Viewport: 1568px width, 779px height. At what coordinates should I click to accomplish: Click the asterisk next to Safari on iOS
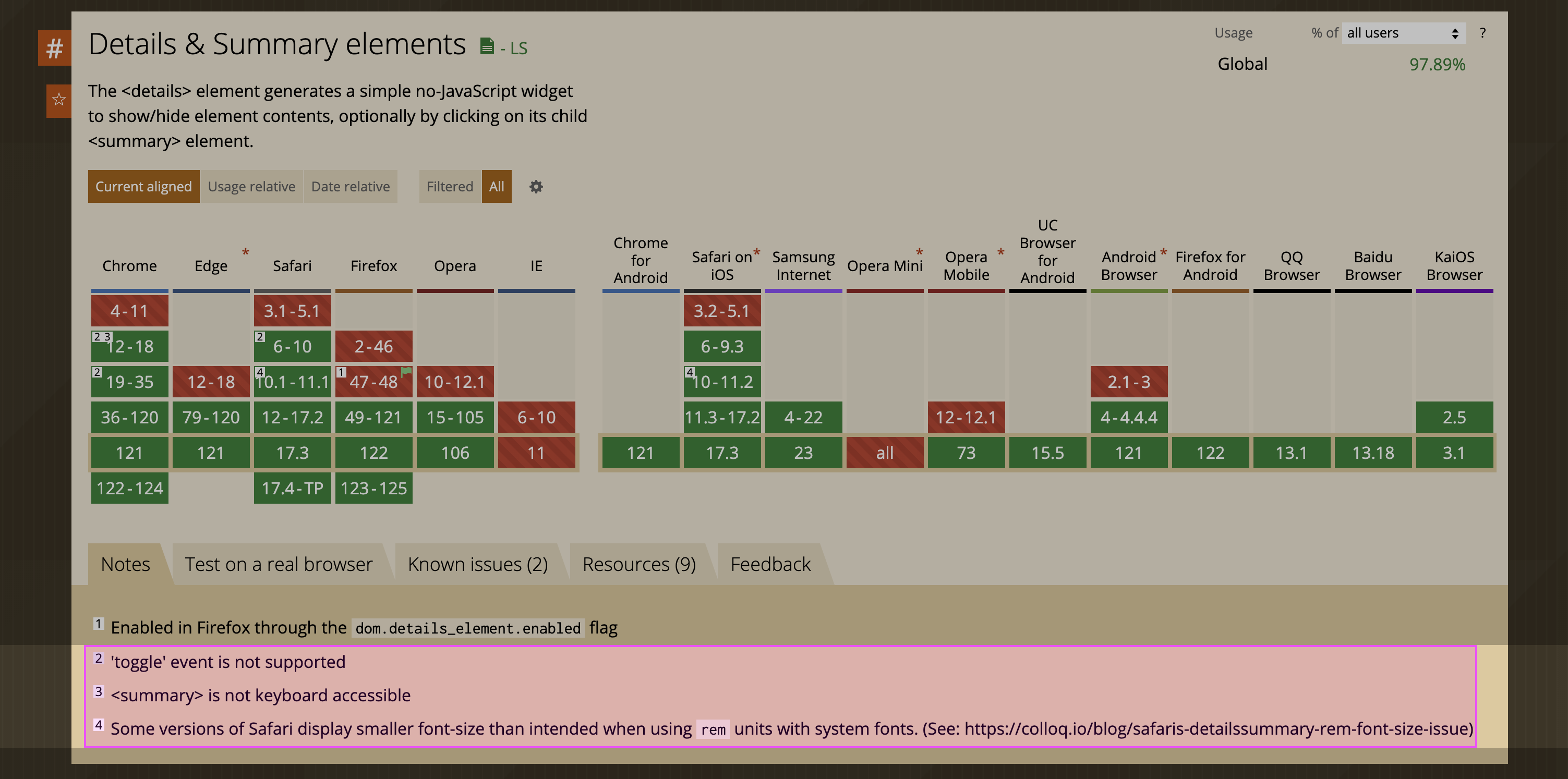click(756, 252)
